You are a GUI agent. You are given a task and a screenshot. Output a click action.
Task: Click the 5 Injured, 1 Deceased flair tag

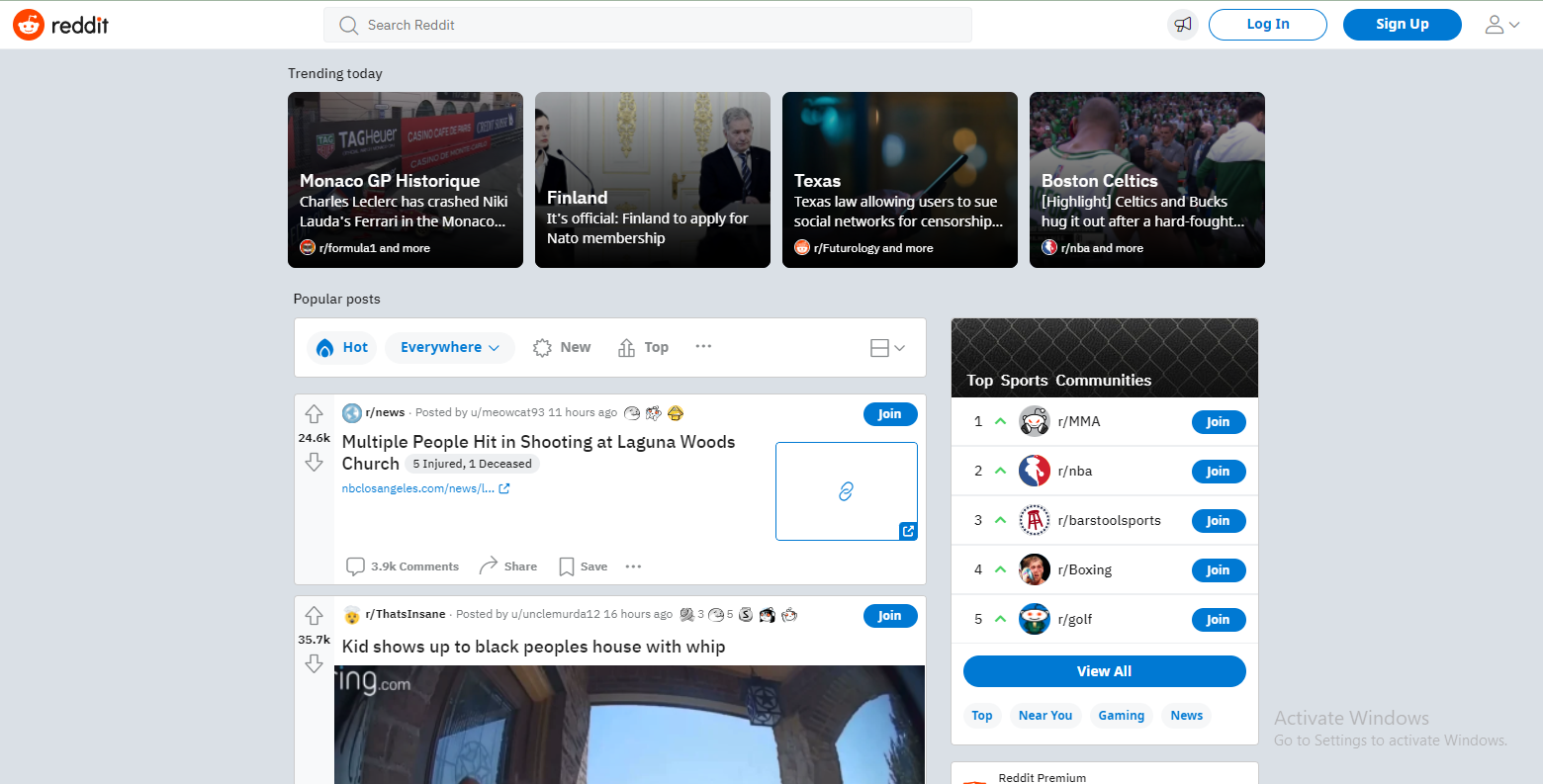(473, 464)
